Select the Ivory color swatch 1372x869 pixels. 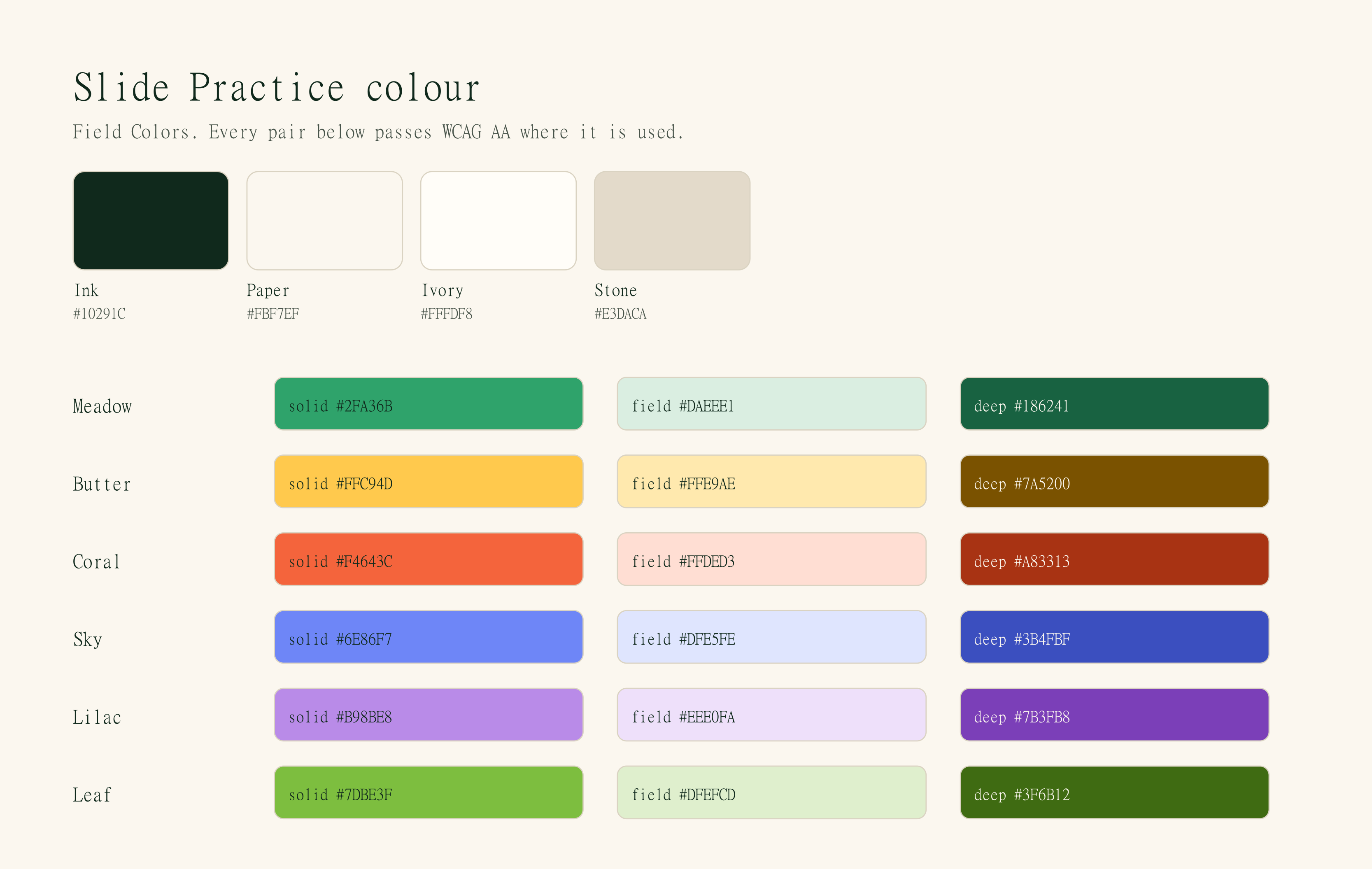[x=498, y=221]
